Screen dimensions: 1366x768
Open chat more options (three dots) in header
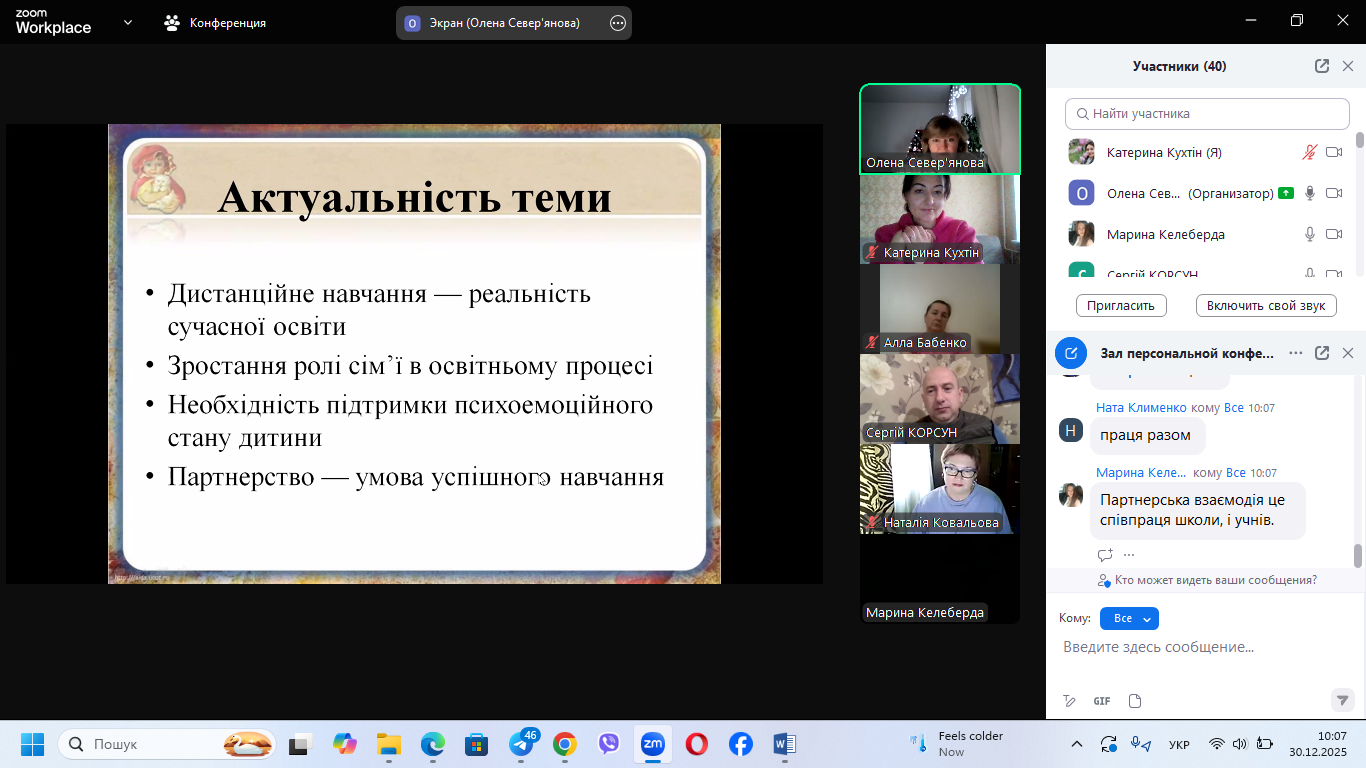click(x=1296, y=353)
